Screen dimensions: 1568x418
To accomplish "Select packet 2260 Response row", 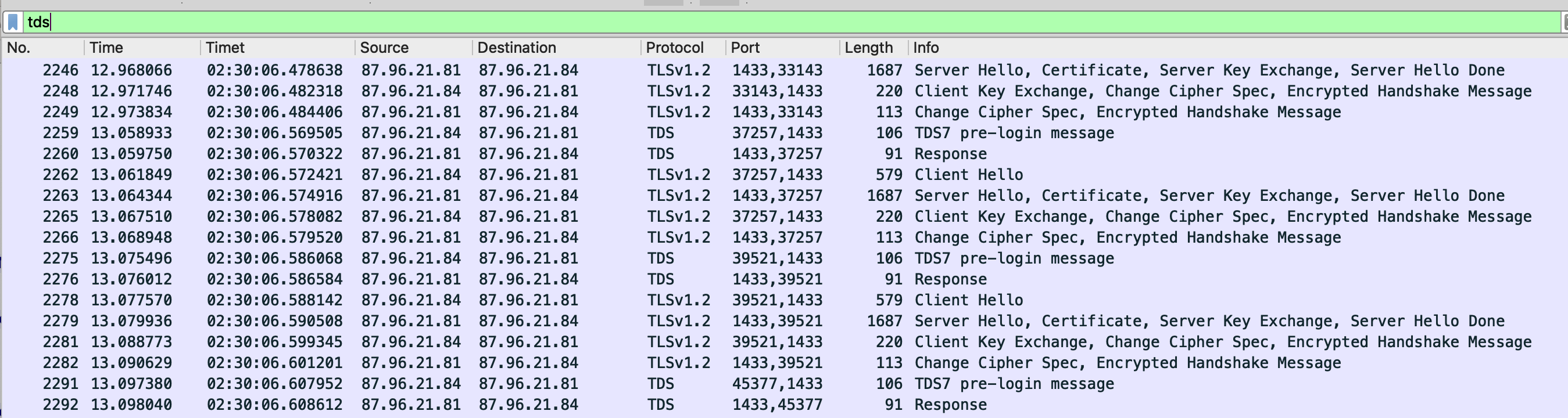I will [784, 154].
